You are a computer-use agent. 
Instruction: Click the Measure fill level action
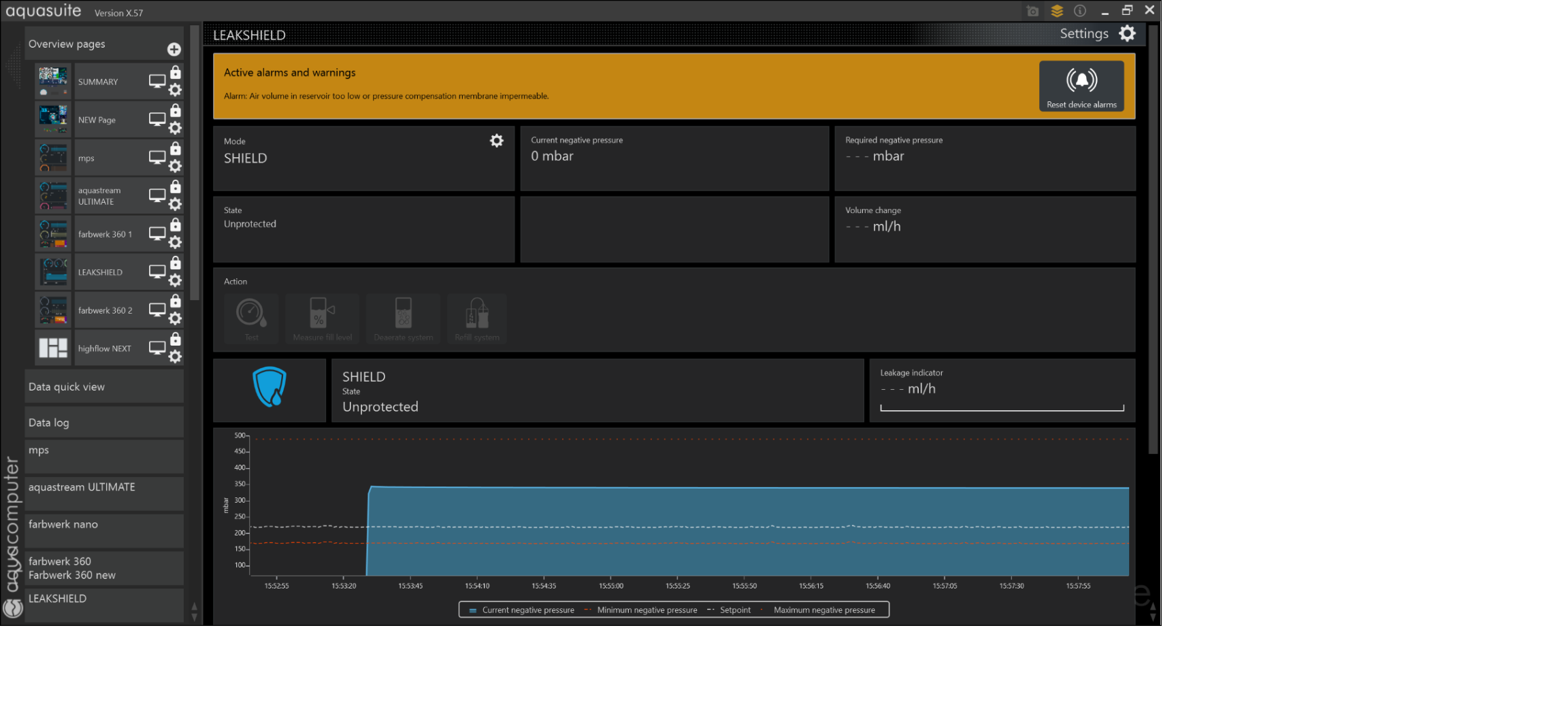tap(322, 313)
